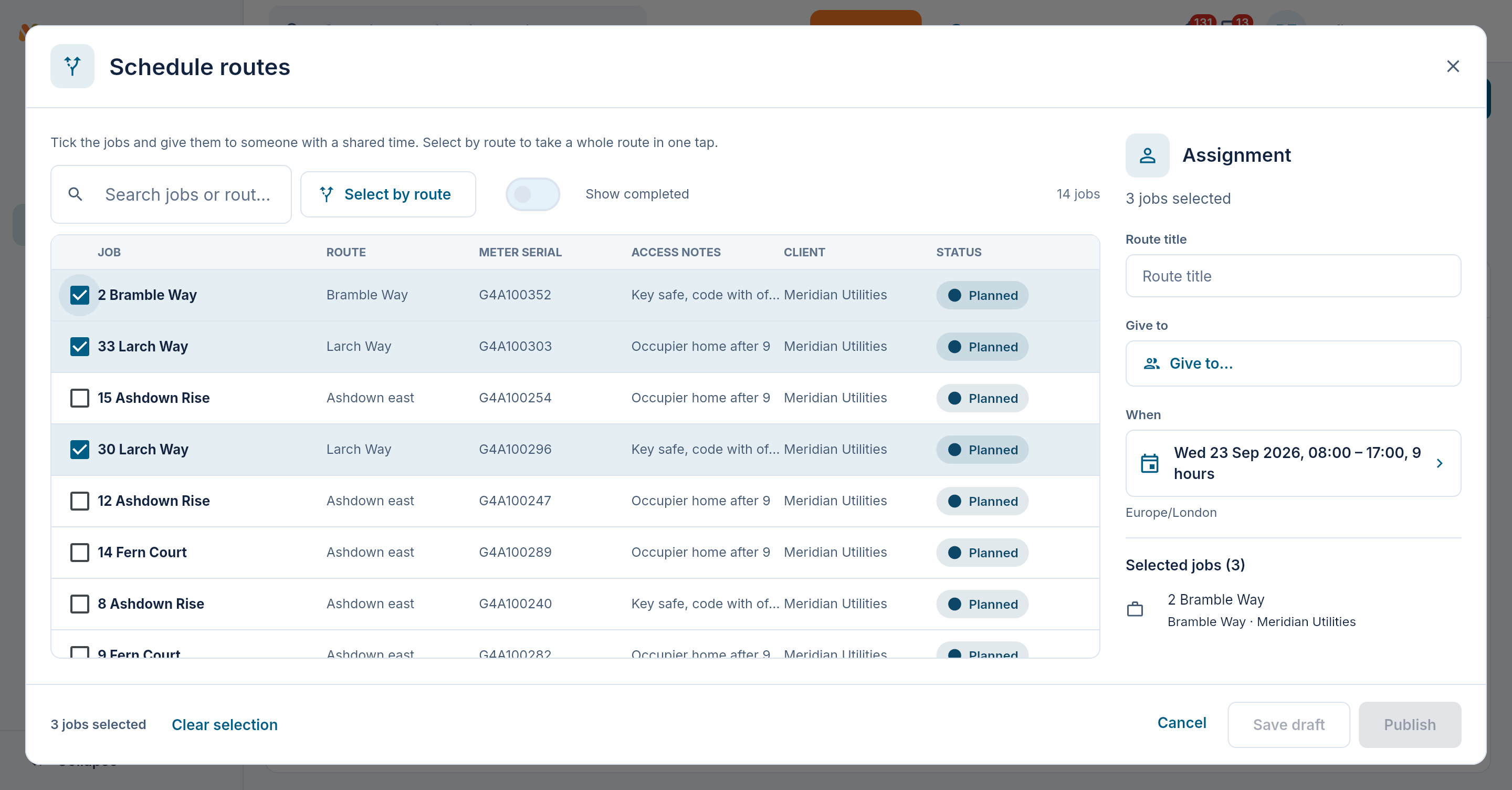Tick the 15 Ashdown Rise checkbox
Viewport: 1512px width, 790px height.
pyautogui.click(x=79, y=398)
